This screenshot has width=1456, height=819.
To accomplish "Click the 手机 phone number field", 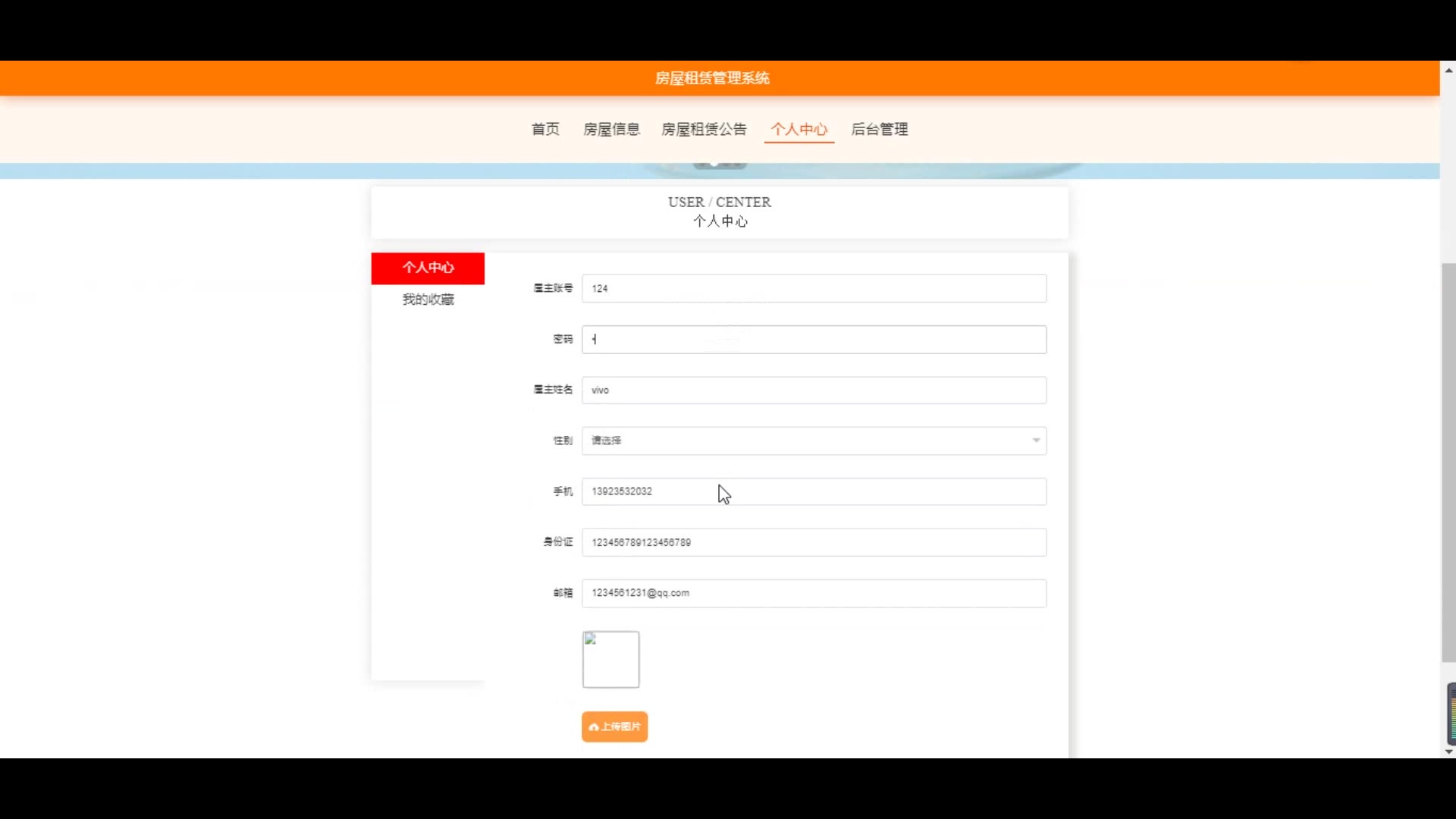I will click(x=814, y=491).
